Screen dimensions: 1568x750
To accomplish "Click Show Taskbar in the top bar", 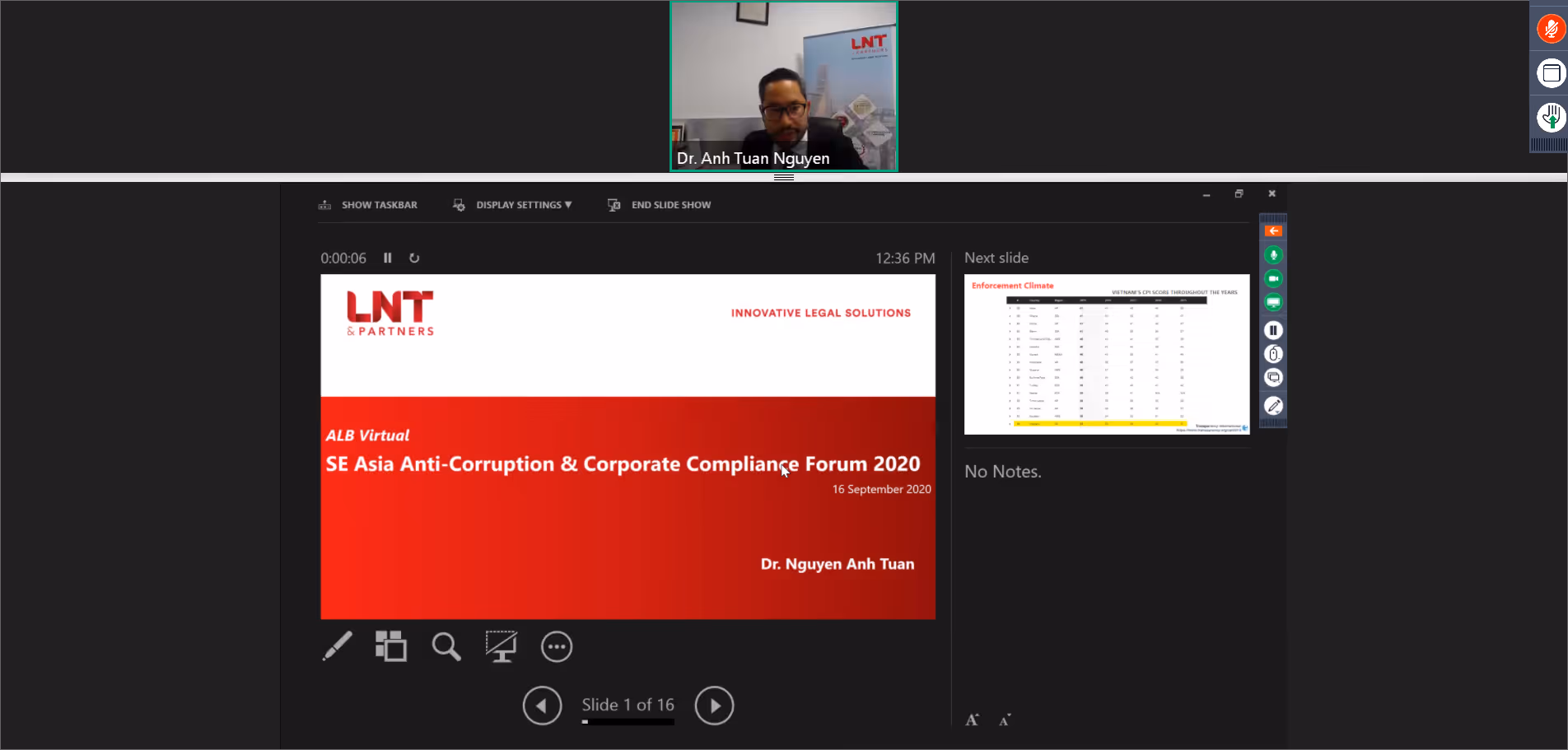I will (x=368, y=205).
